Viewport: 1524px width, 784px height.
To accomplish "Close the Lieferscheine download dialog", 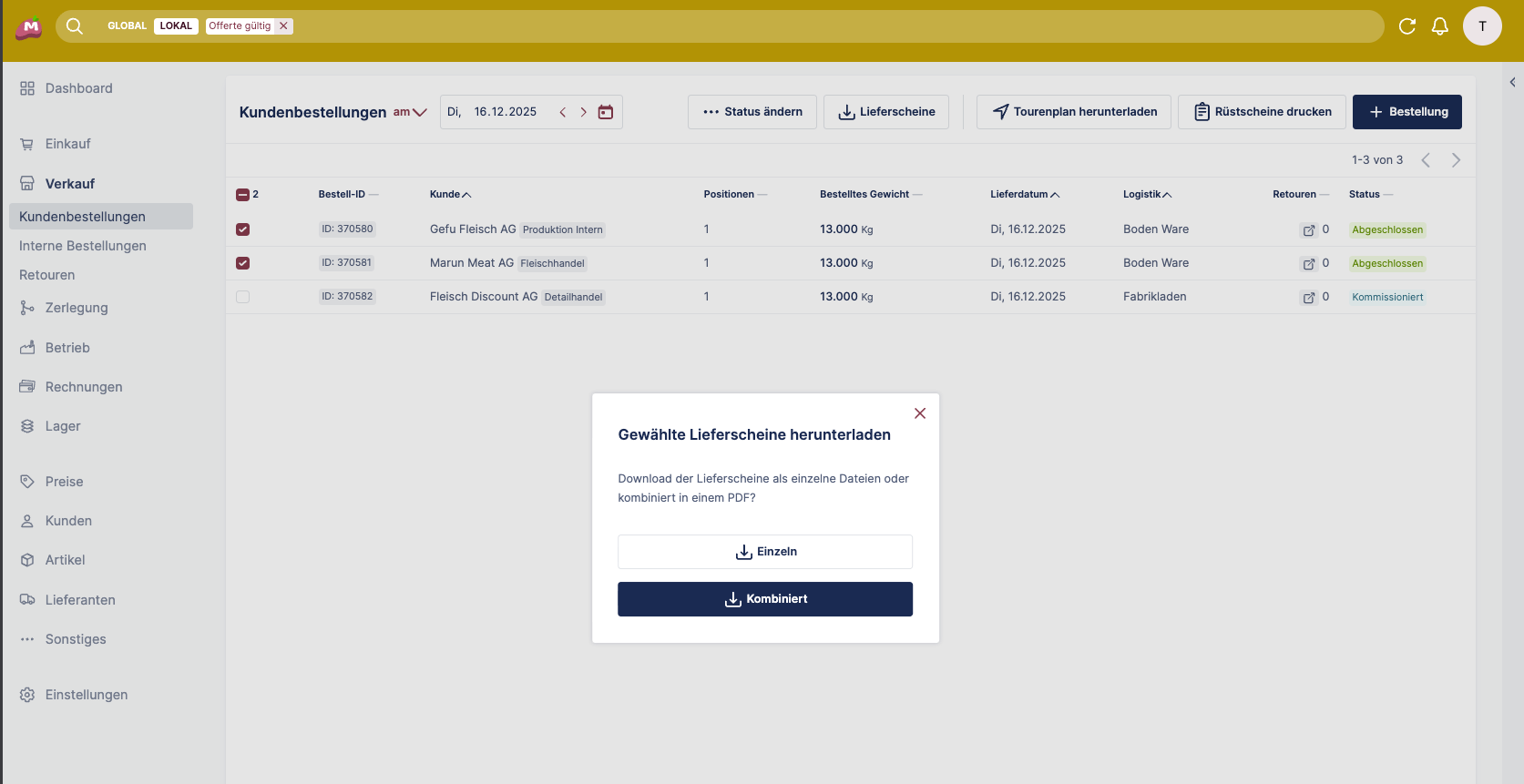I will (x=920, y=413).
